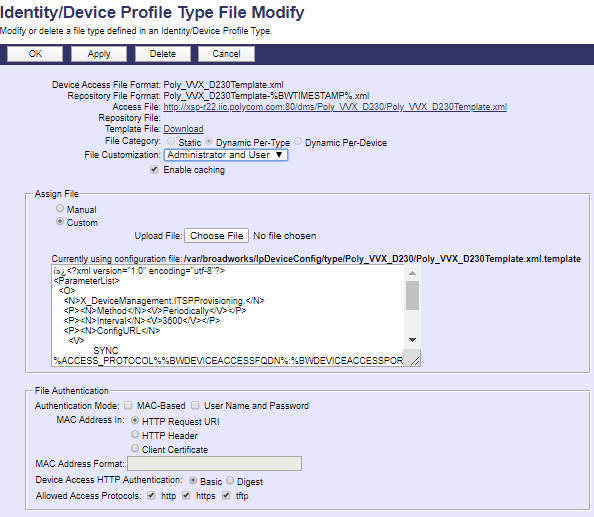Click the MAC Address Format field

(x=214, y=464)
